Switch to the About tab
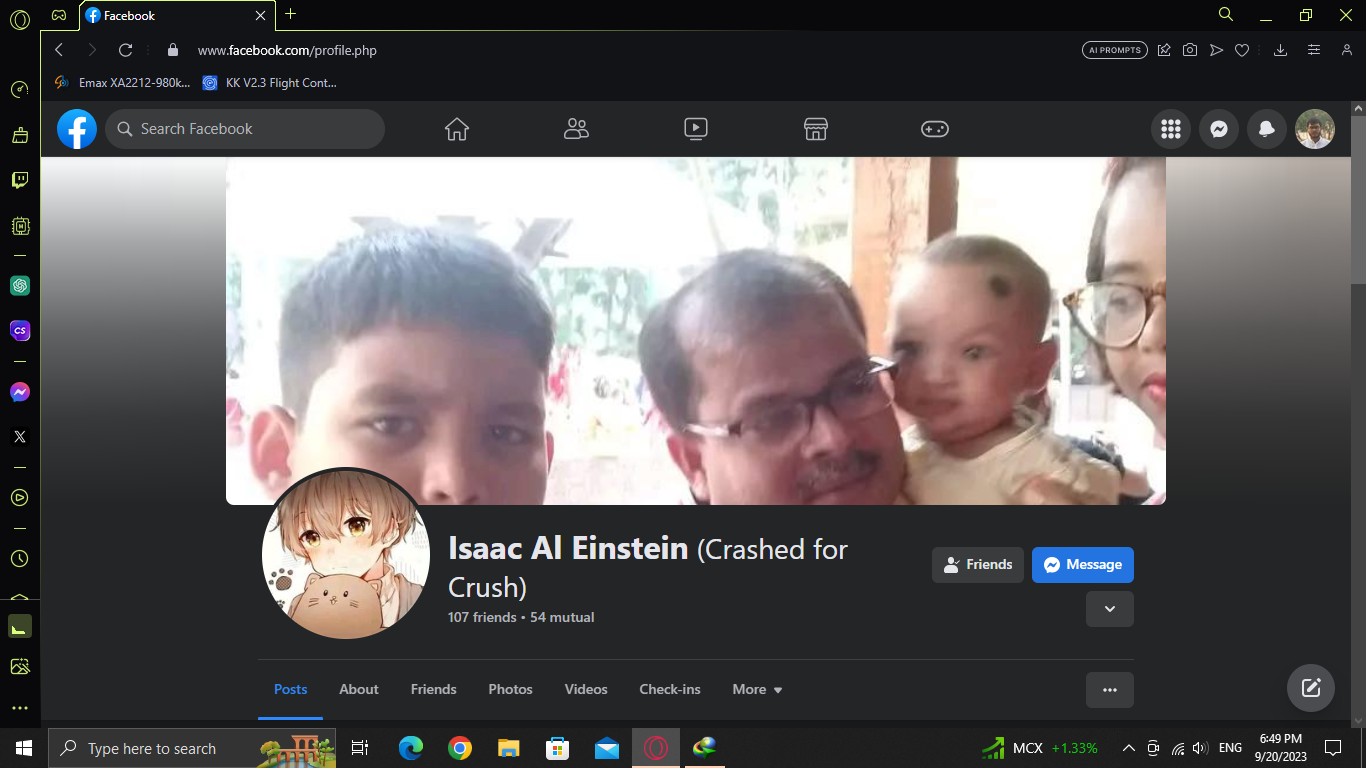The height and width of the screenshot is (768, 1366). [359, 689]
